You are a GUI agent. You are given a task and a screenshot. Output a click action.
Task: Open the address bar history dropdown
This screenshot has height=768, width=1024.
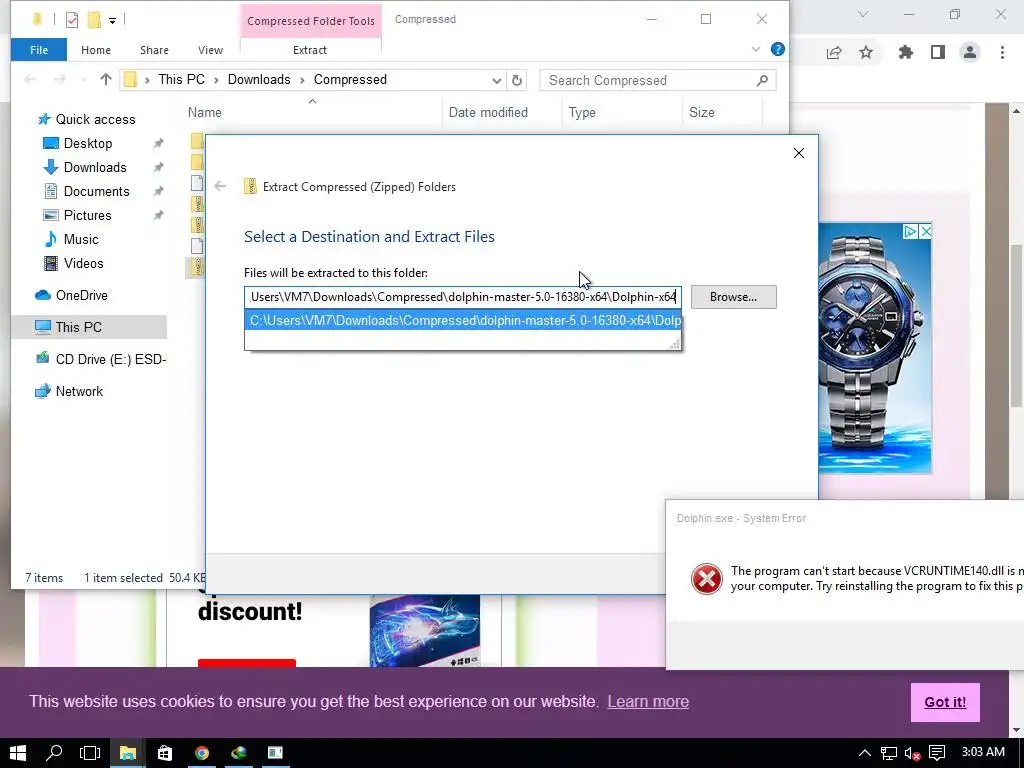(496, 80)
